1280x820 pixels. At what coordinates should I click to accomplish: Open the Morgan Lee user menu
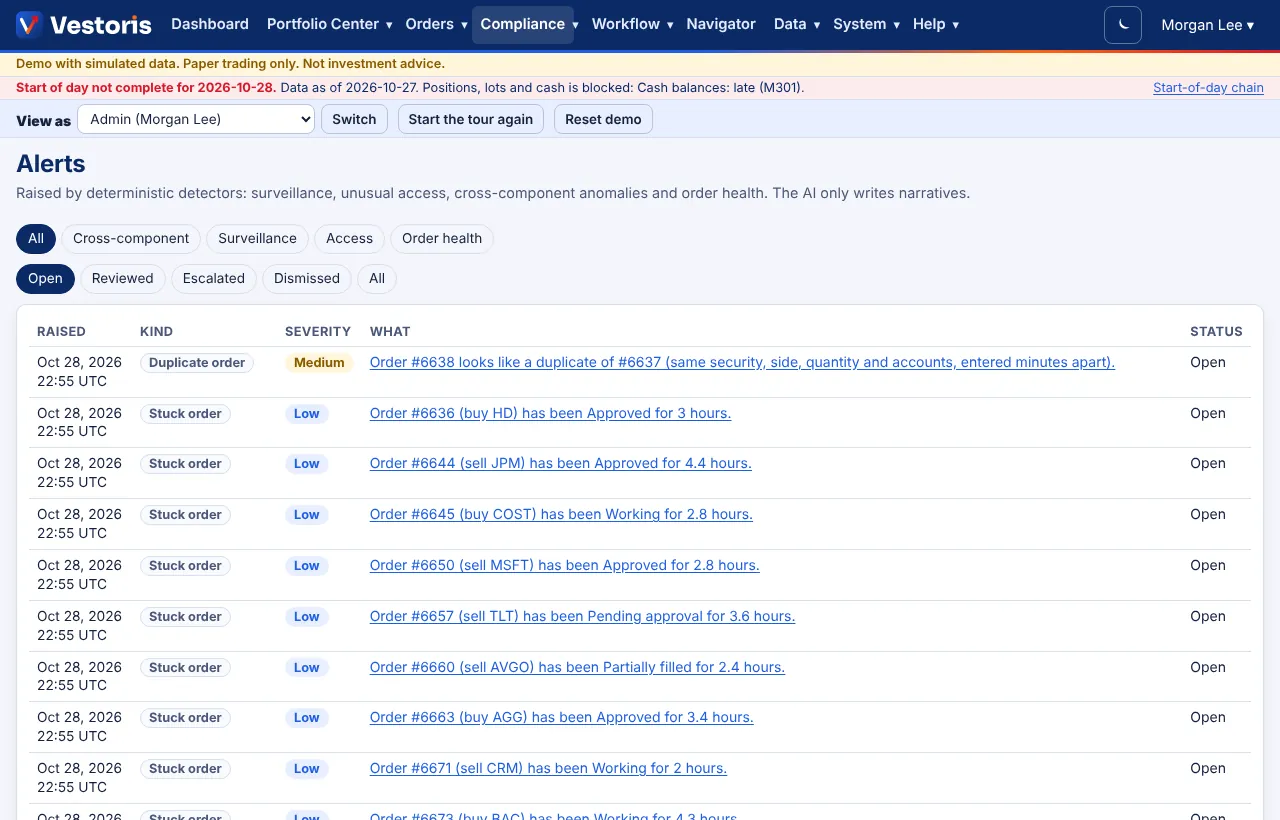1207,25
